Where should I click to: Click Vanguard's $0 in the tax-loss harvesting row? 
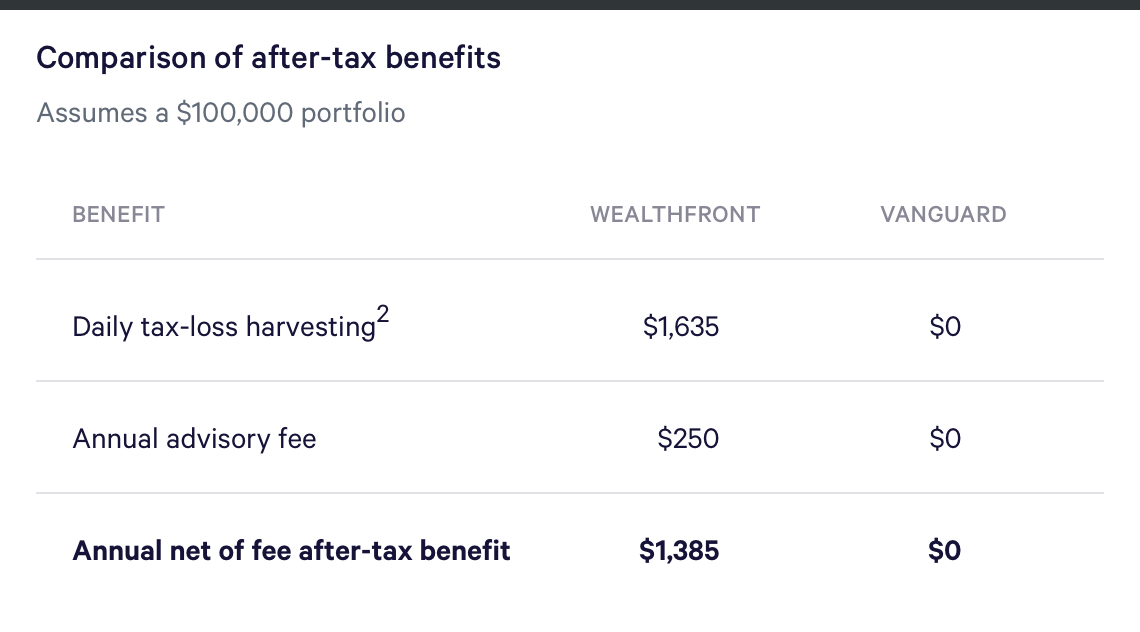tap(944, 327)
